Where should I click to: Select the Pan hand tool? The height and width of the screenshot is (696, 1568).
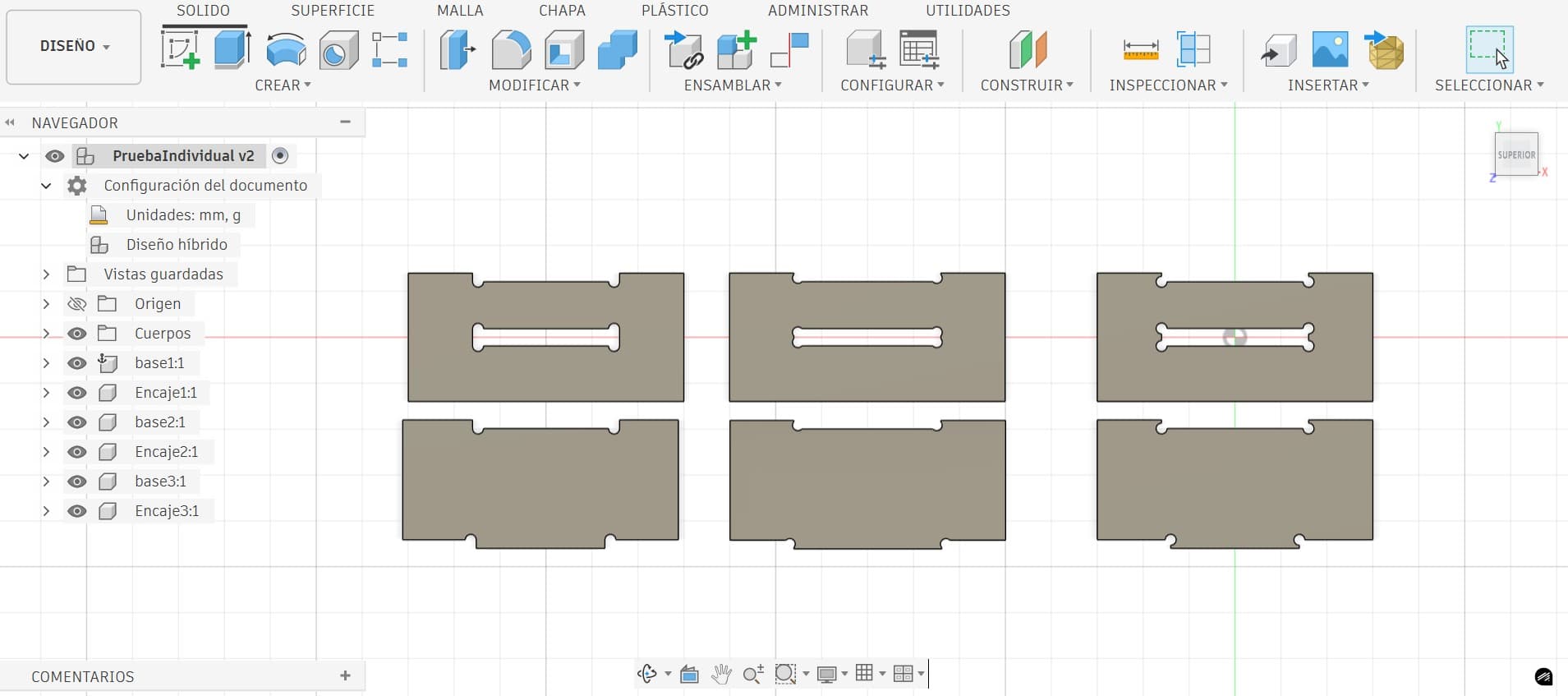click(x=721, y=675)
